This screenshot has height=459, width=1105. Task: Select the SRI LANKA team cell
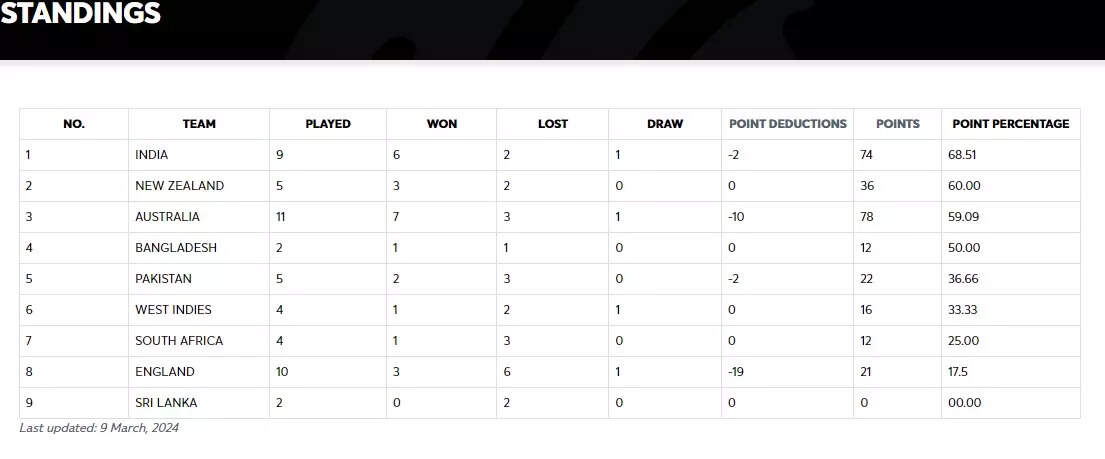click(x=166, y=403)
